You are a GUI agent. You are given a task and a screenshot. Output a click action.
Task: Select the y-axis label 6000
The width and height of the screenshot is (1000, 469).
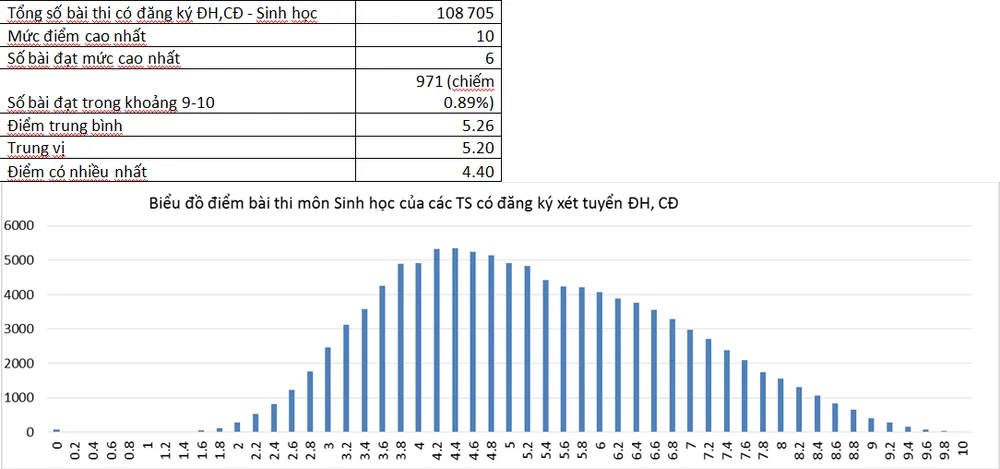(20, 226)
